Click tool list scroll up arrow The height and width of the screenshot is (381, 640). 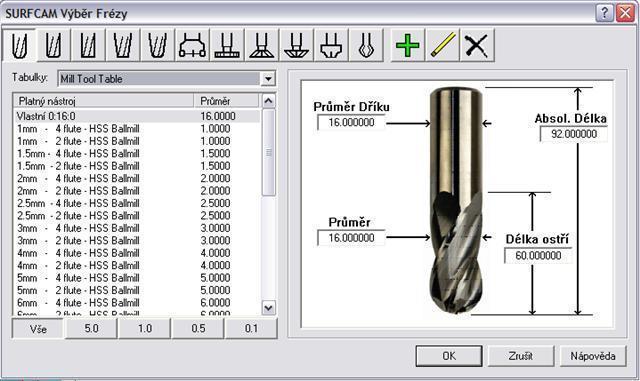pyautogui.click(x=268, y=101)
